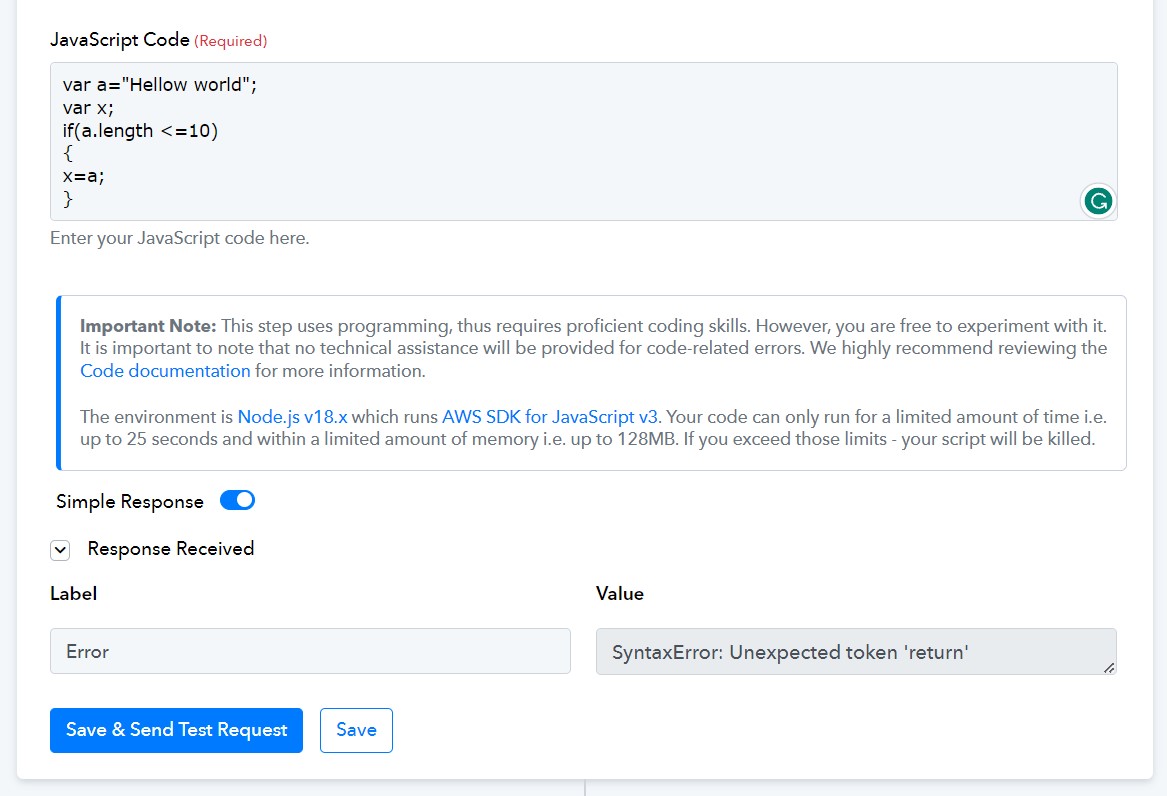Open the Code documentation link
Screen dimensions: 1167x796
point(165,370)
